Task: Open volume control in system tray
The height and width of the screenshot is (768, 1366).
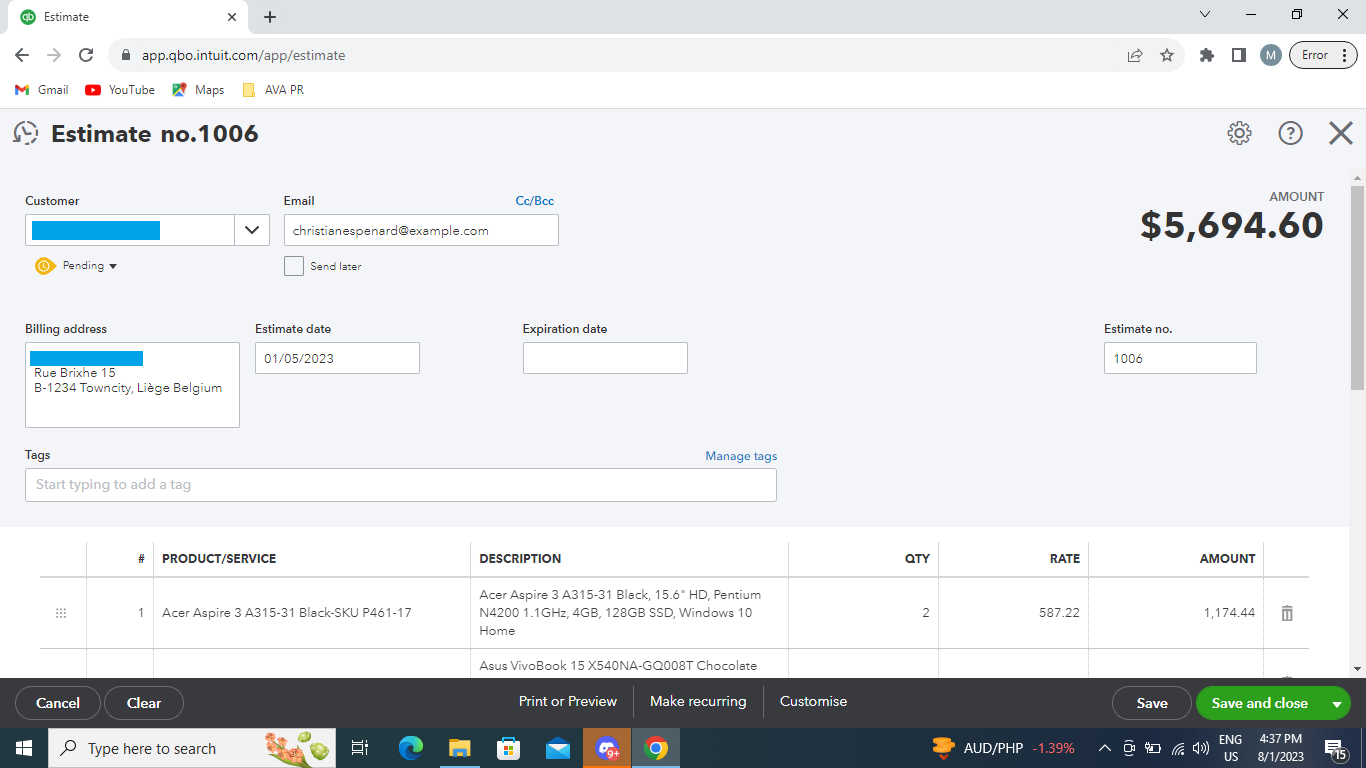Action: [x=1201, y=748]
